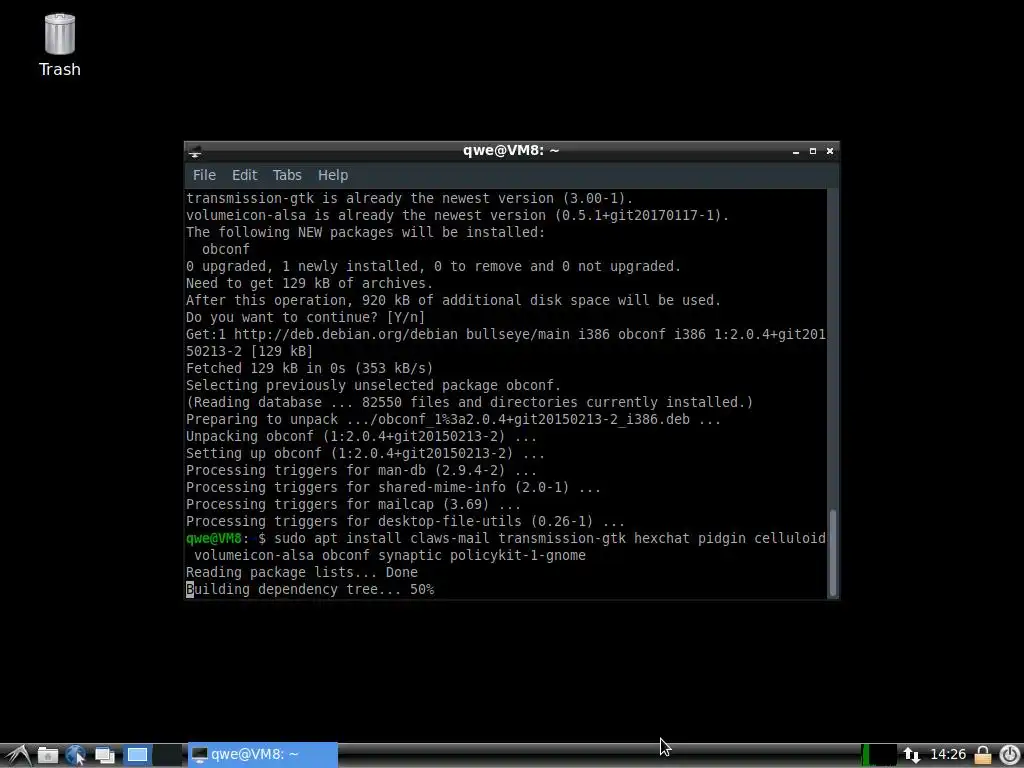1024x768 pixels.
Task: Open the LXDE start menu in the taskbar
Action: pyautogui.click(x=18, y=755)
